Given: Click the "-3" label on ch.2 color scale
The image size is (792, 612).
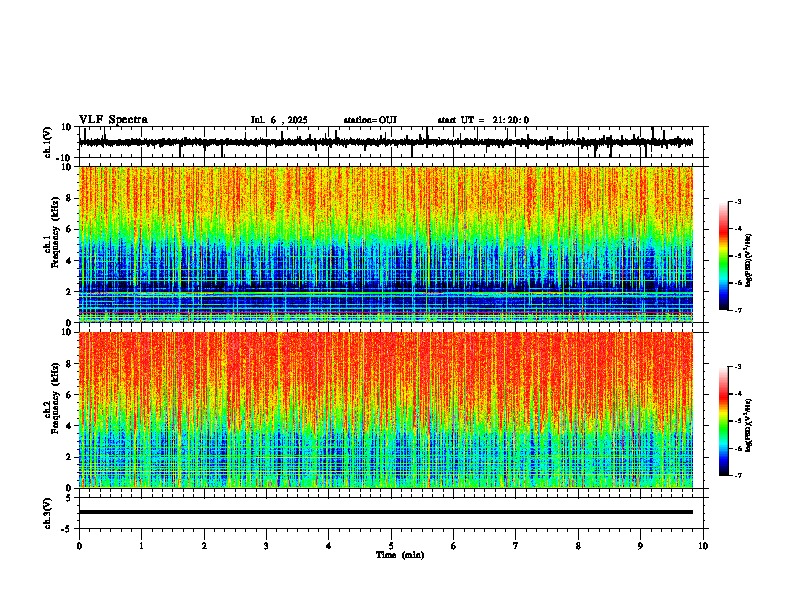Looking at the screenshot, I should tap(737, 367).
